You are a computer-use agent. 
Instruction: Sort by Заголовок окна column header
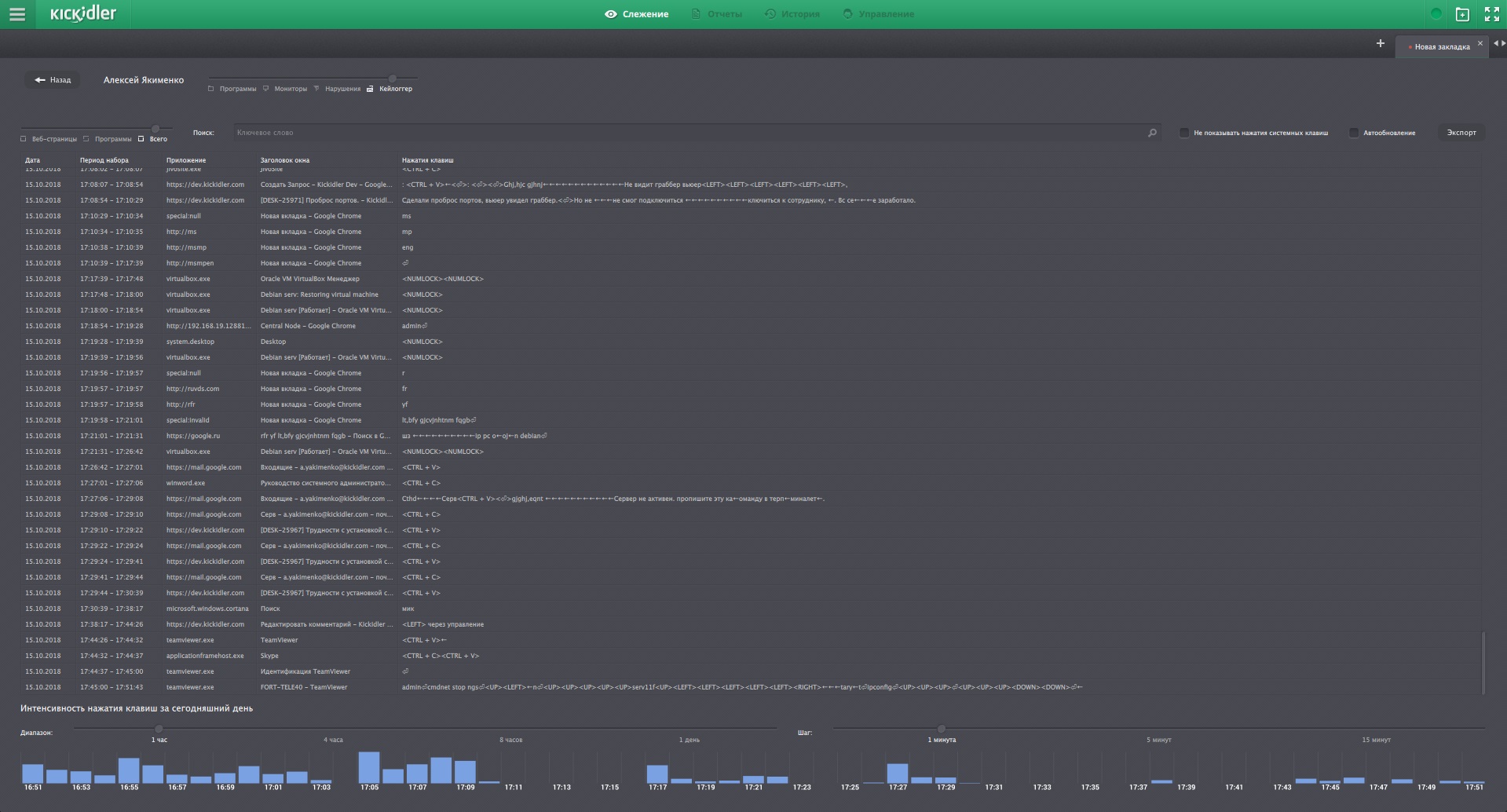[285, 160]
